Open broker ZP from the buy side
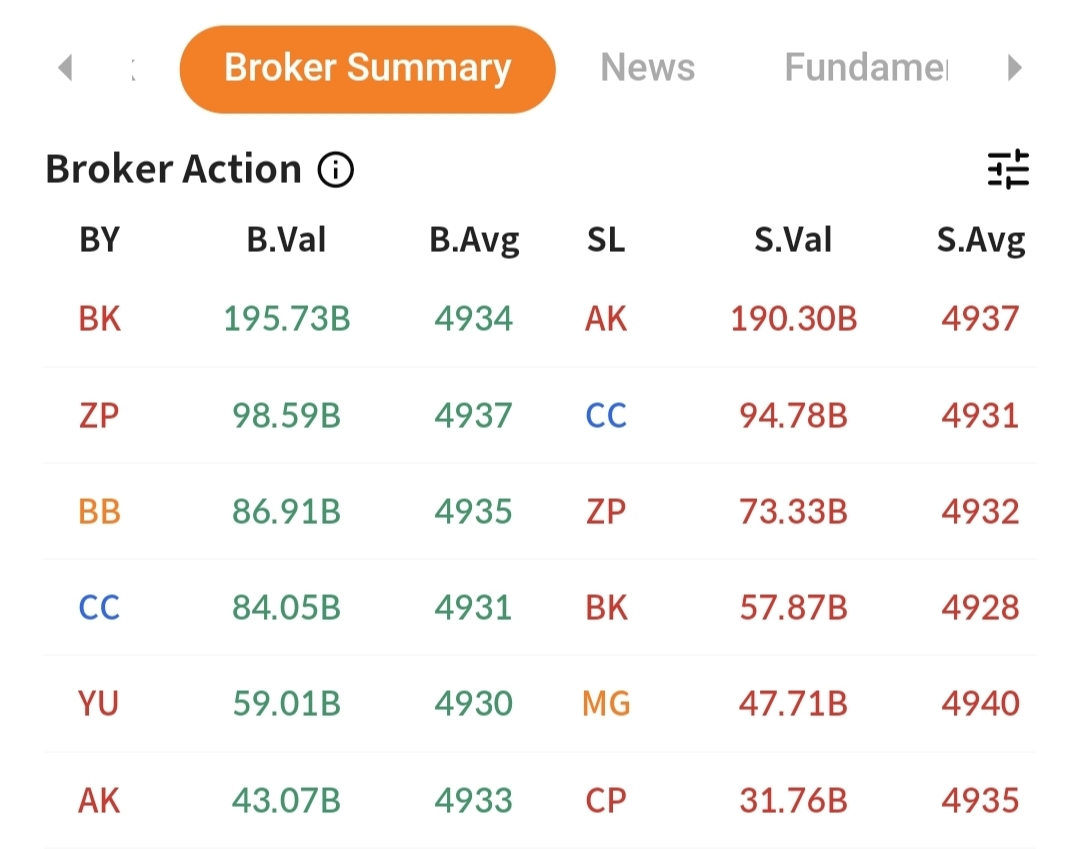 point(98,415)
